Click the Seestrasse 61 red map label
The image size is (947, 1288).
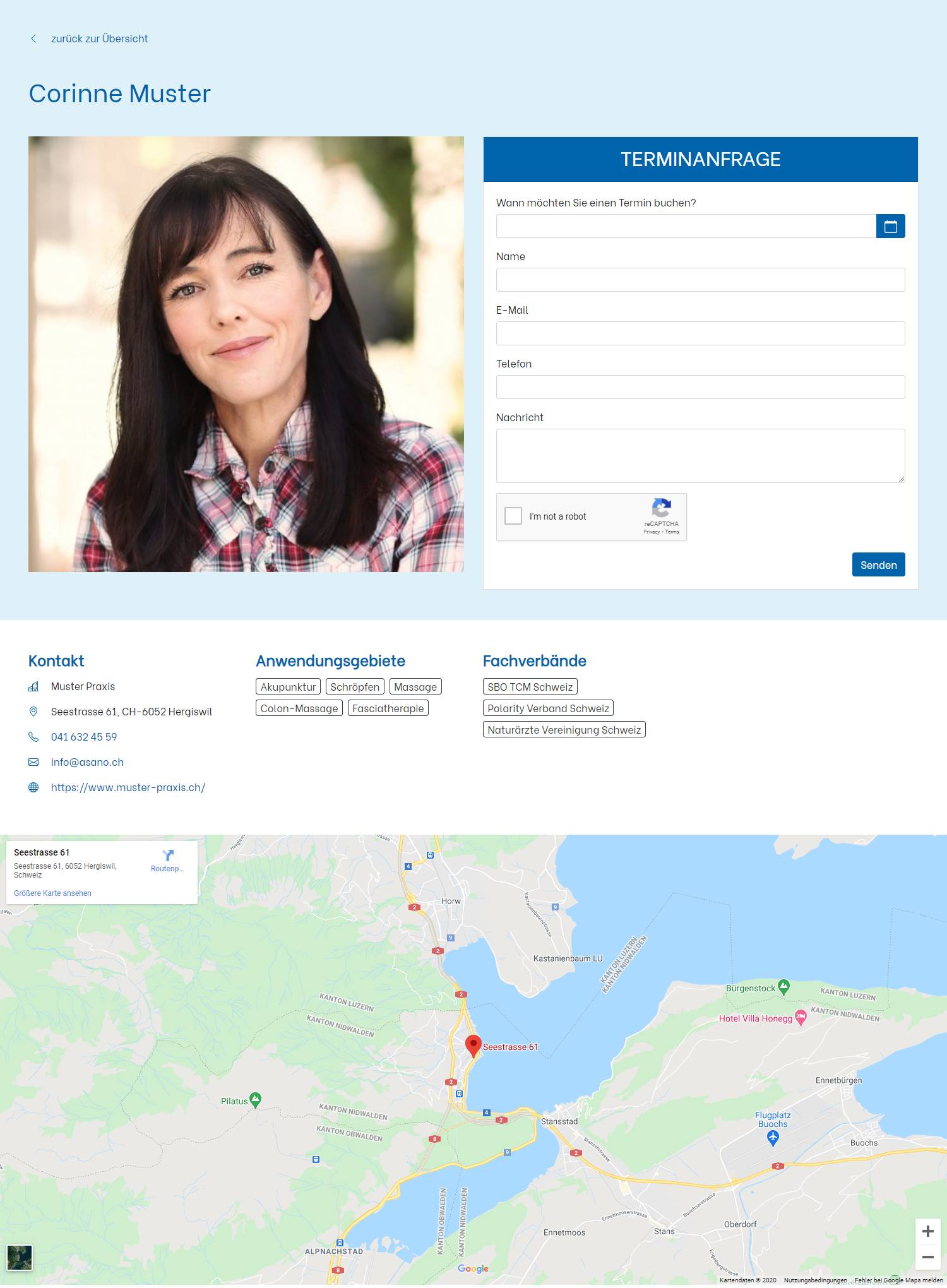pyautogui.click(x=510, y=1047)
